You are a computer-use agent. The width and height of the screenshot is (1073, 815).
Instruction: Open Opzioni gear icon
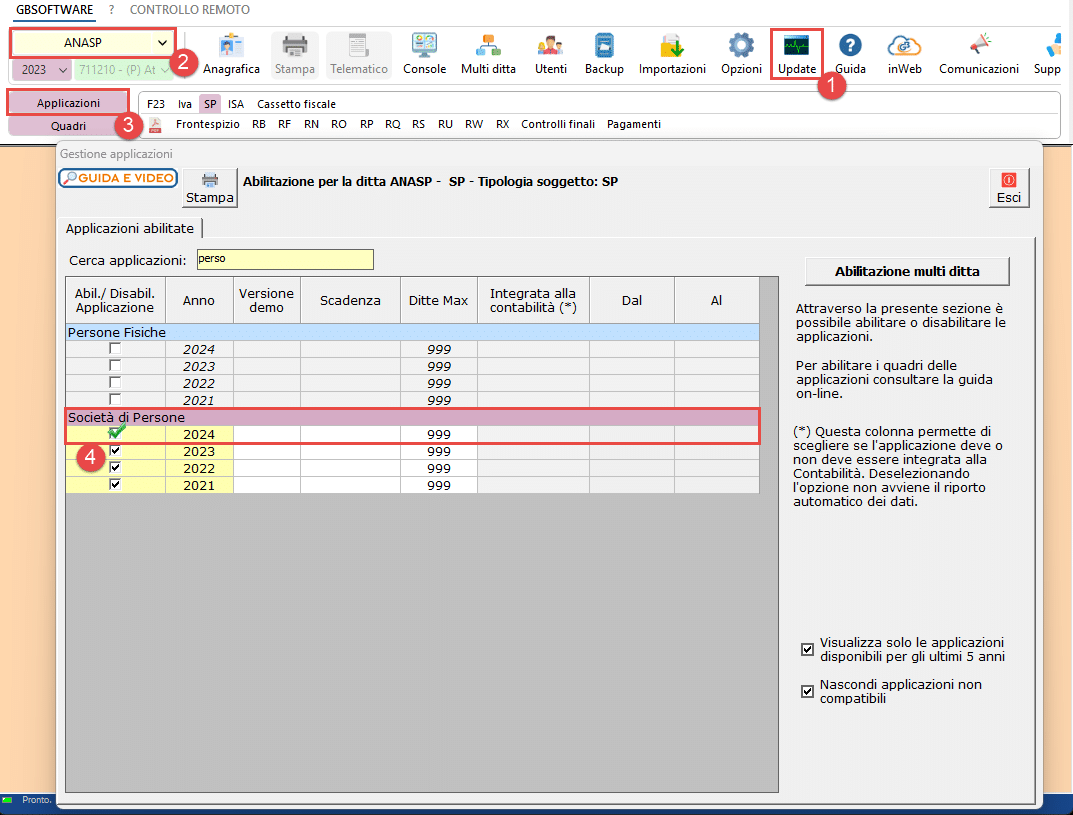(741, 54)
